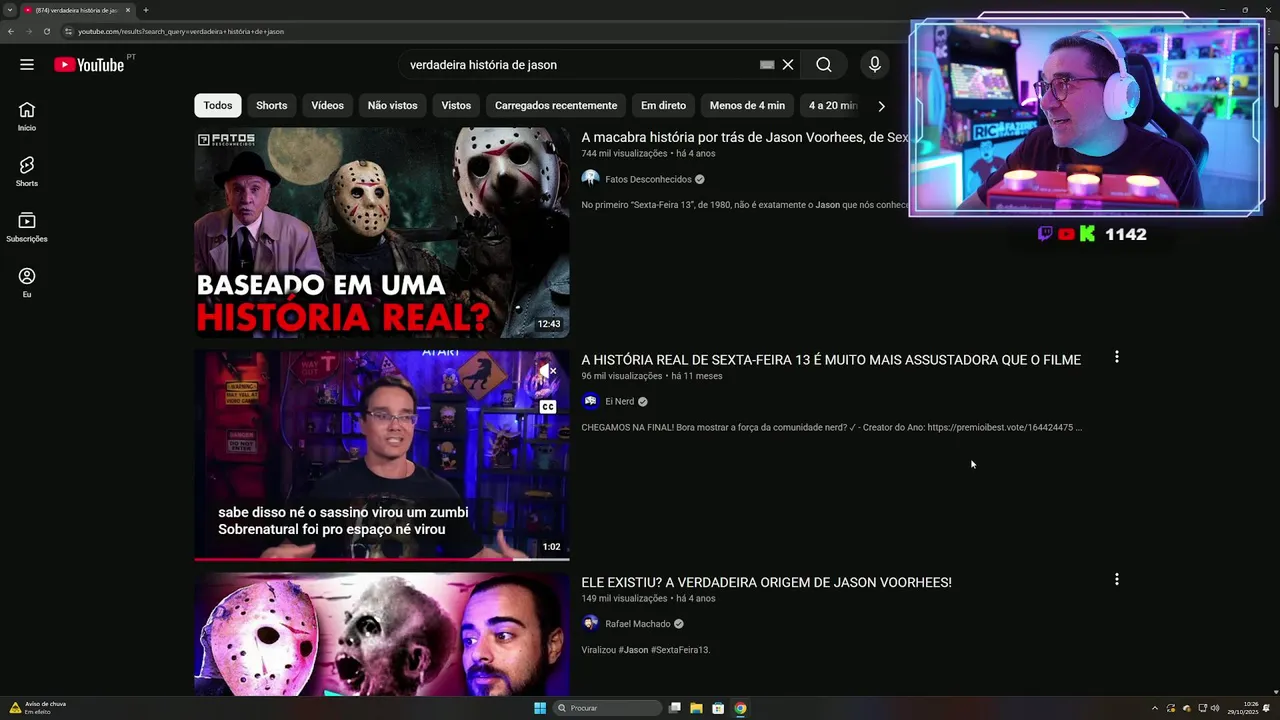Screen dimensions: 1280x720
Task: Open the YouTube hamburger guide menu
Action: click(x=27, y=65)
